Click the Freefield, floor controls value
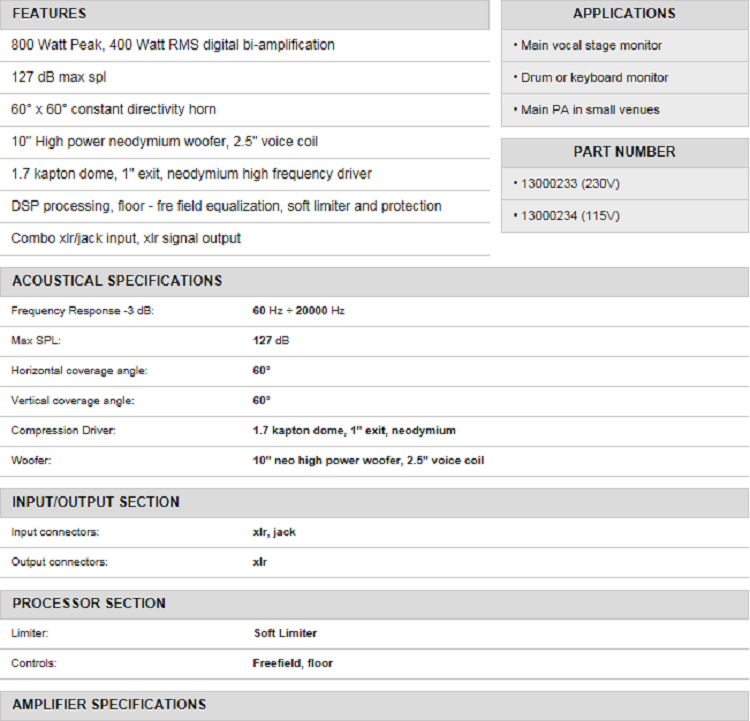 click(292, 663)
